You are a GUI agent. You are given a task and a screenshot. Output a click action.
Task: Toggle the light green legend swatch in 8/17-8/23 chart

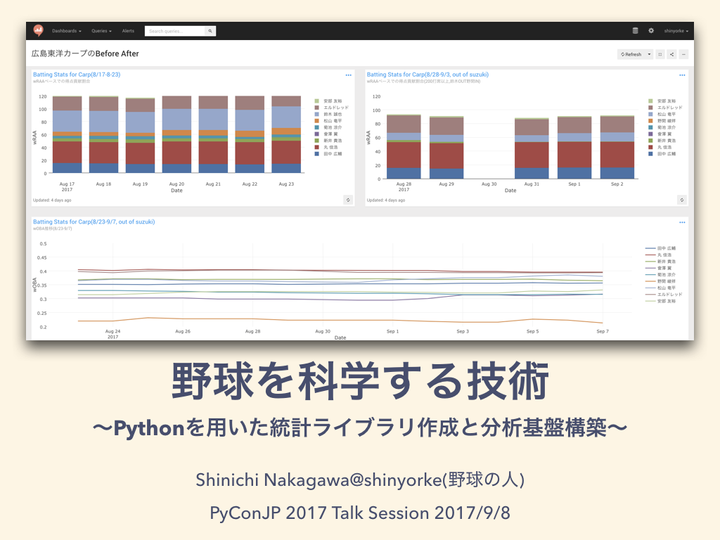coord(317,101)
